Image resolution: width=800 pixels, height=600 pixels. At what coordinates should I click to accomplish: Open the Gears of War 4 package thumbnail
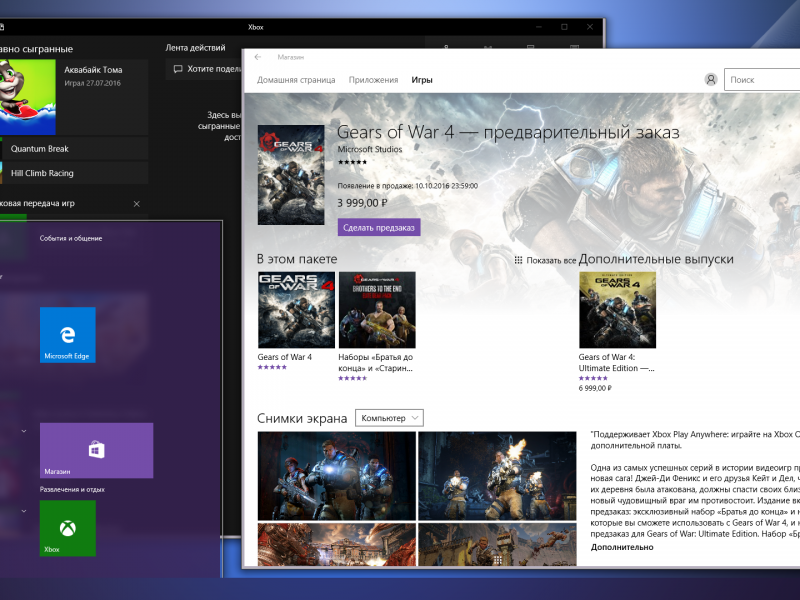click(296, 309)
